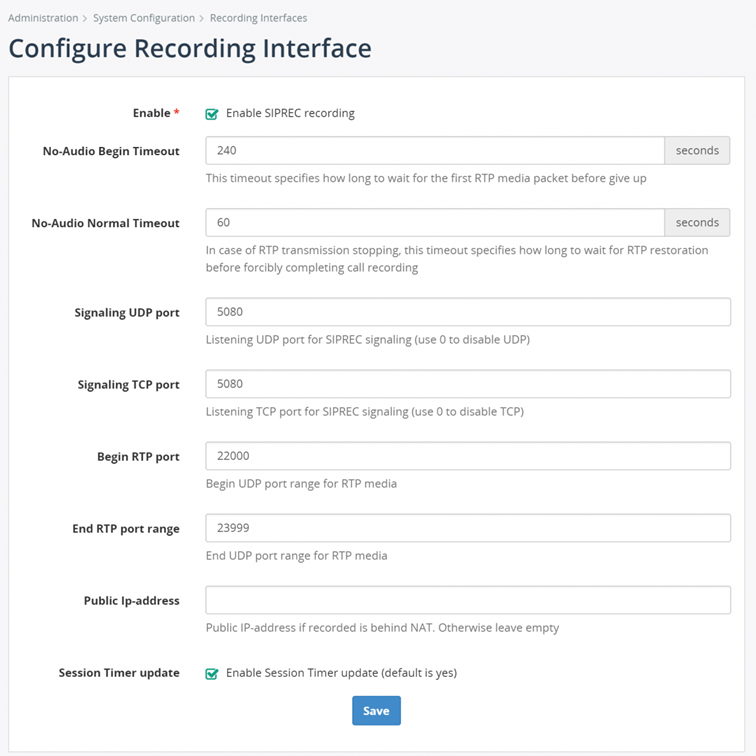Click into End RTP port range field
Image resolution: width=756 pixels, height=756 pixels.
click(x=468, y=528)
